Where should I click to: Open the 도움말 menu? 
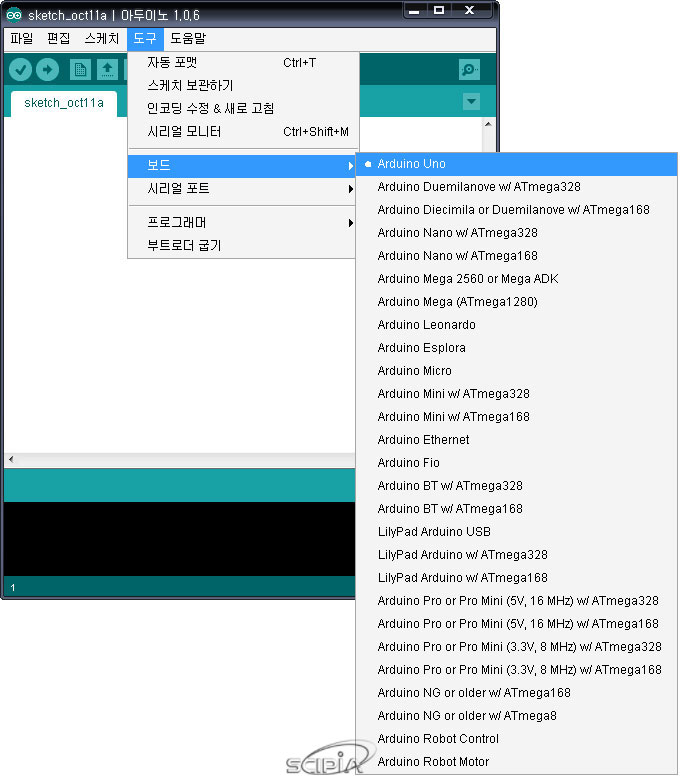coord(188,39)
